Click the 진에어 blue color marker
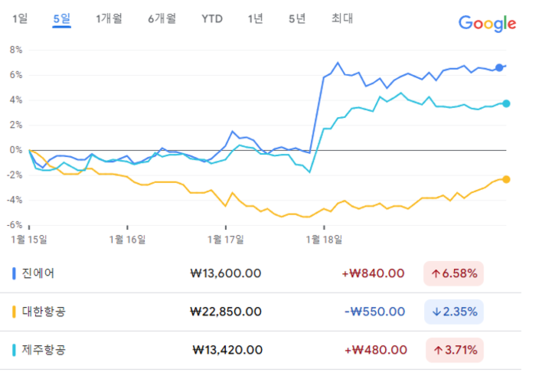The width and height of the screenshot is (539, 379). pyautogui.click(x=14, y=274)
